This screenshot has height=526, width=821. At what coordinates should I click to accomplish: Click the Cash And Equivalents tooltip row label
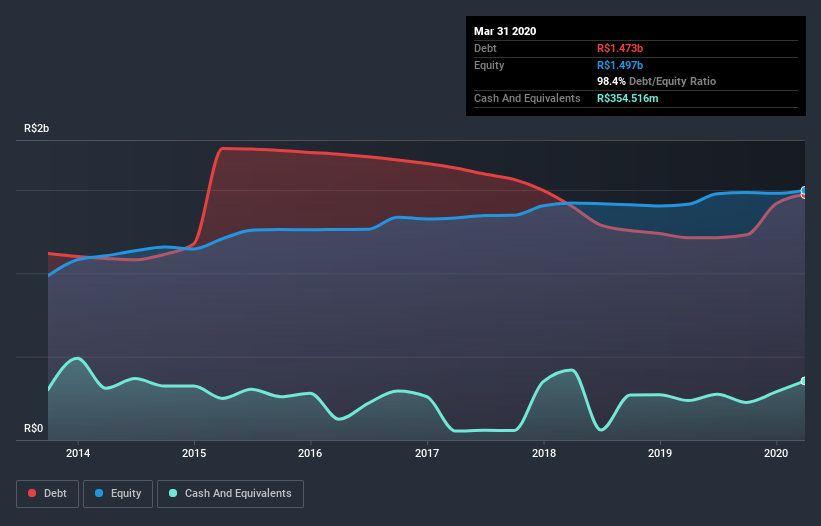(x=527, y=98)
